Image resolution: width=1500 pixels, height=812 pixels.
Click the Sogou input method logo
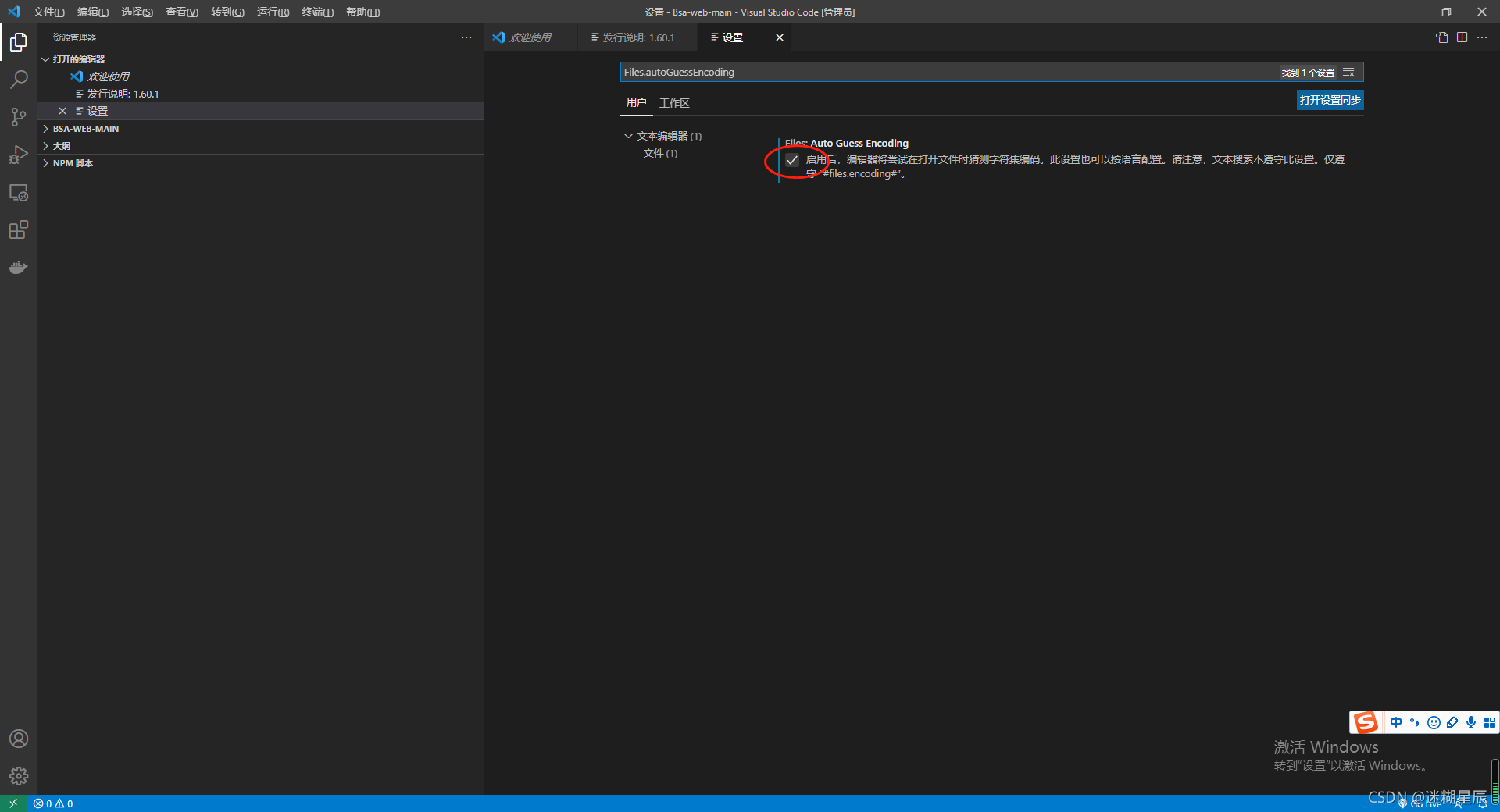pyautogui.click(x=1366, y=722)
